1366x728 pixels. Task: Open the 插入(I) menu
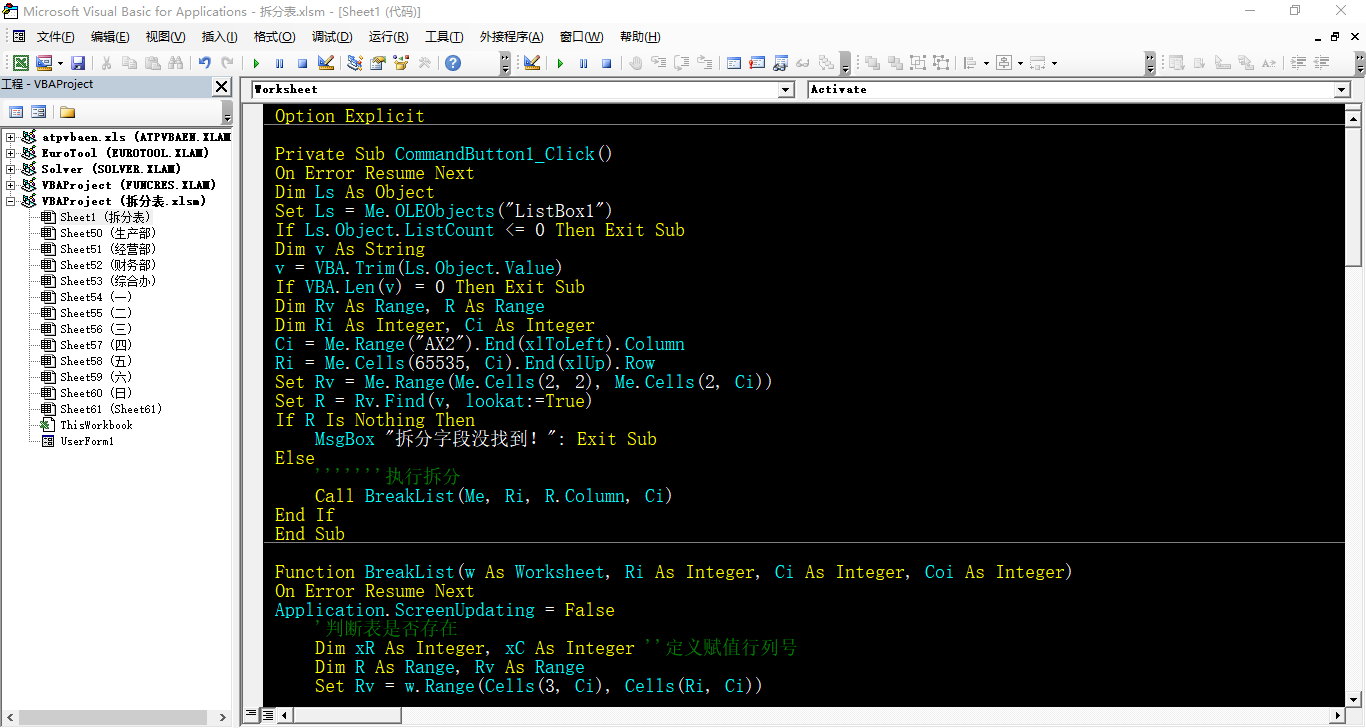pyautogui.click(x=220, y=37)
